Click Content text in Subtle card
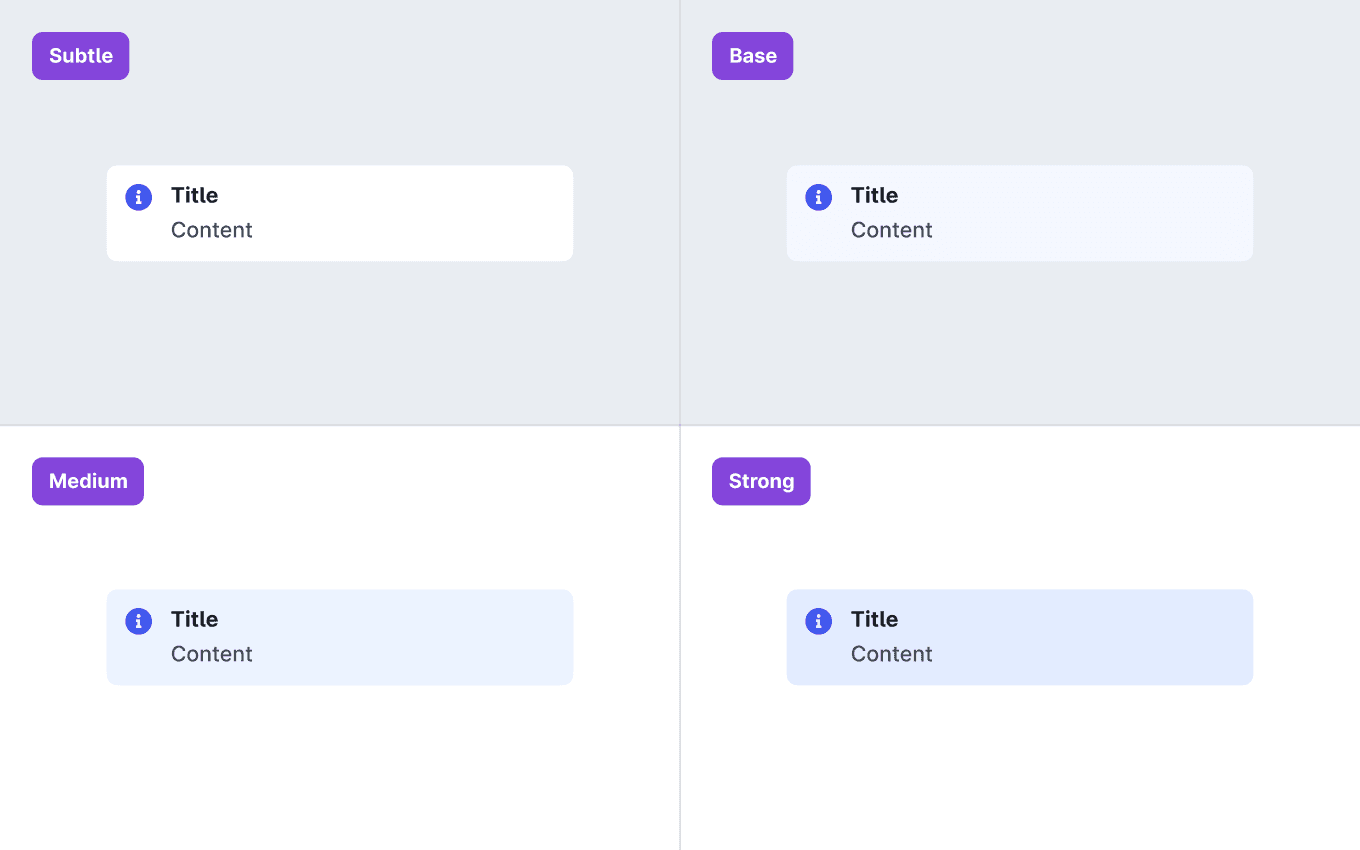Viewport: 1360px width, 850px height. point(212,230)
